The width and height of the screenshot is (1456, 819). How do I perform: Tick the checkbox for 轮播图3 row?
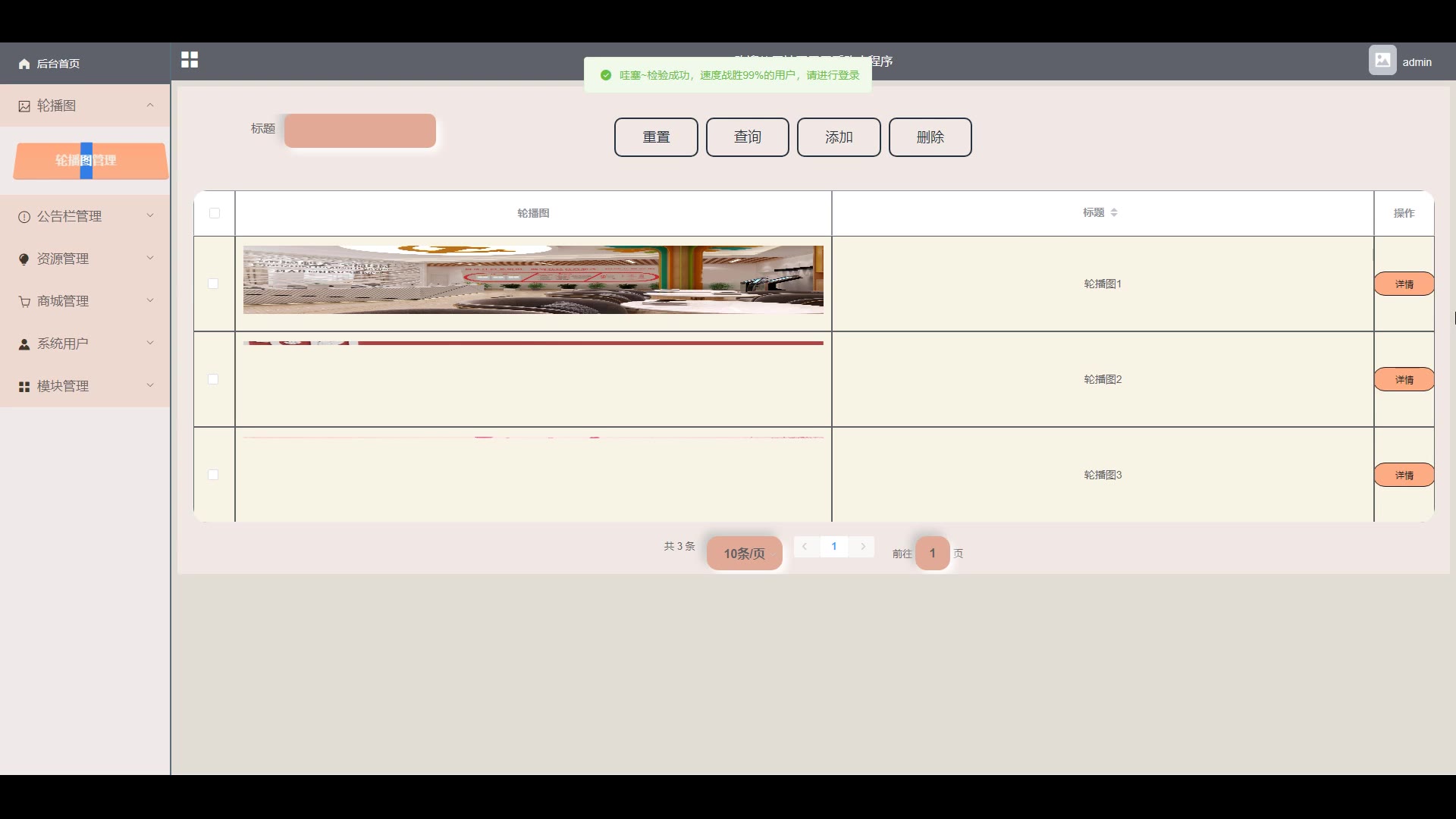click(213, 475)
